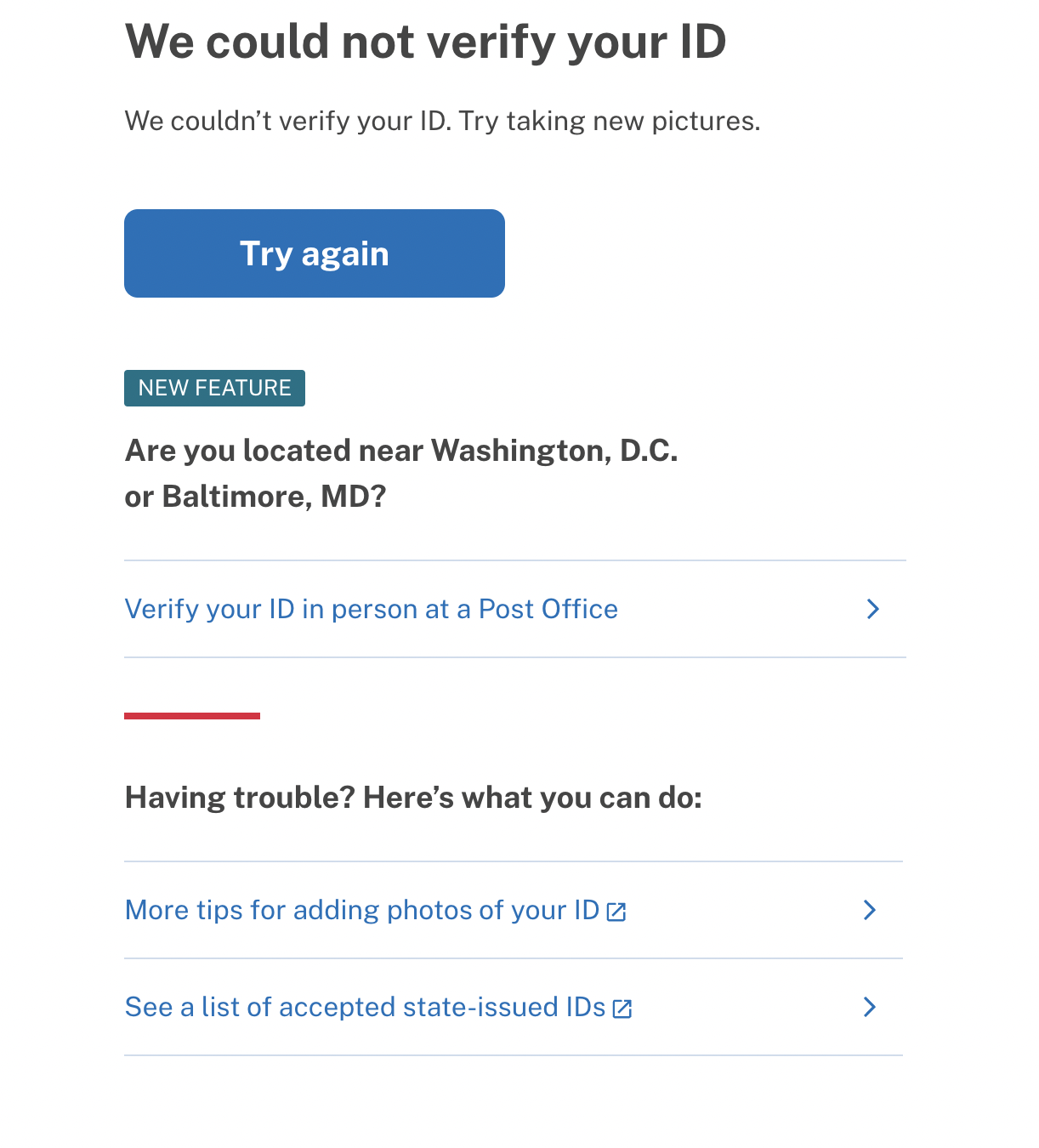1039x1148 pixels.
Task: Click the NEW FEATURE badge
Action: click(214, 388)
